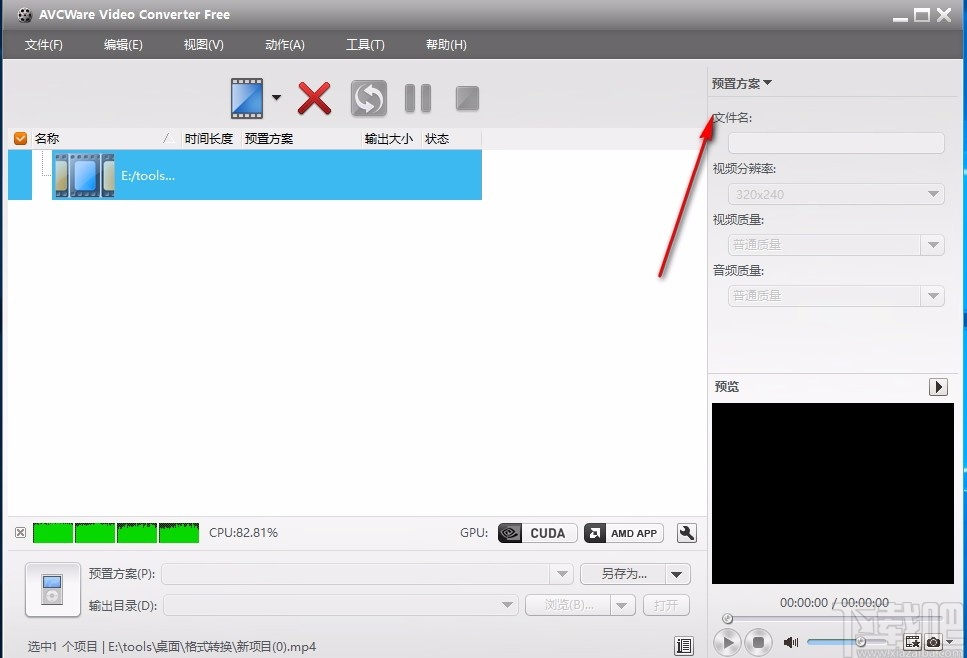Image resolution: width=967 pixels, height=658 pixels.
Task: Close the audio spectrum with the X toggle
Action: click(x=20, y=533)
